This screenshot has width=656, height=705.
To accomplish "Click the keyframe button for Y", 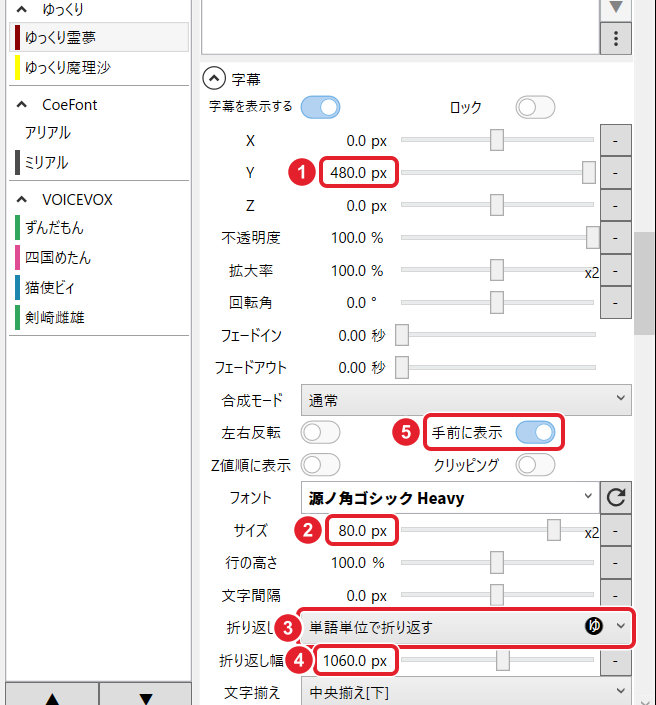I will coord(616,173).
